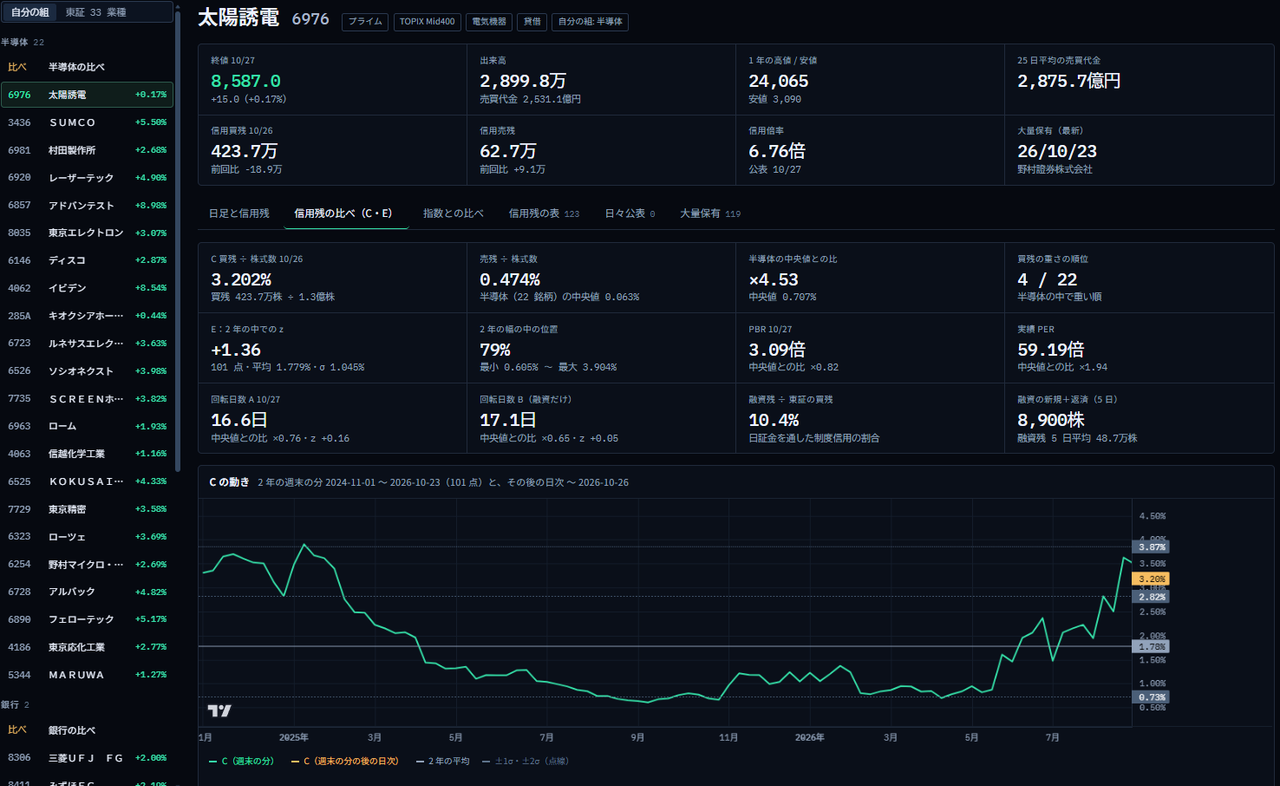Image resolution: width=1280 pixels, height=786 pixels.
Task: Switch to the 自分の組 sidebar tab
Action: pyautogui.click(x=30, y=12)
